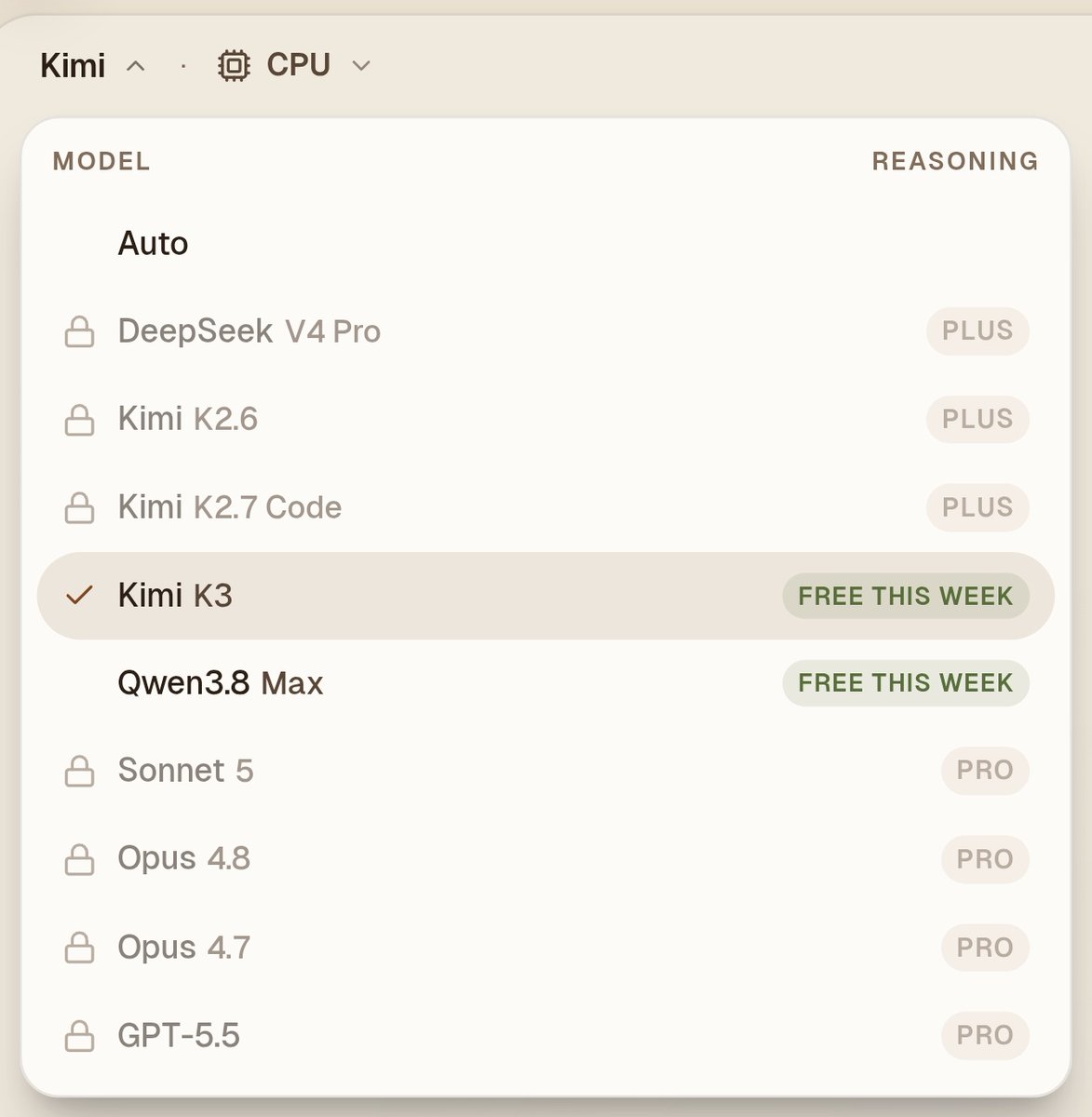Click the lock icon beside DeepSeek V4 Pro
Screen dimensions: 1092x1117
[79, 332]
